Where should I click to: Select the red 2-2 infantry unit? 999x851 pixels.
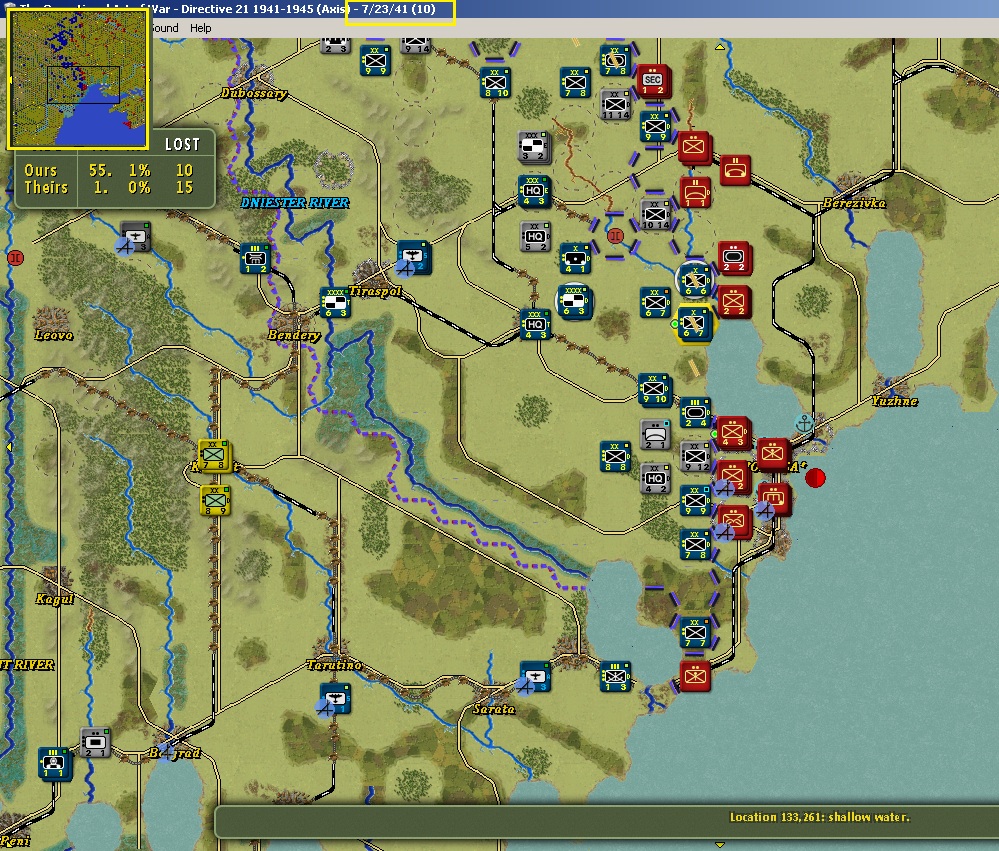[734, 301]
